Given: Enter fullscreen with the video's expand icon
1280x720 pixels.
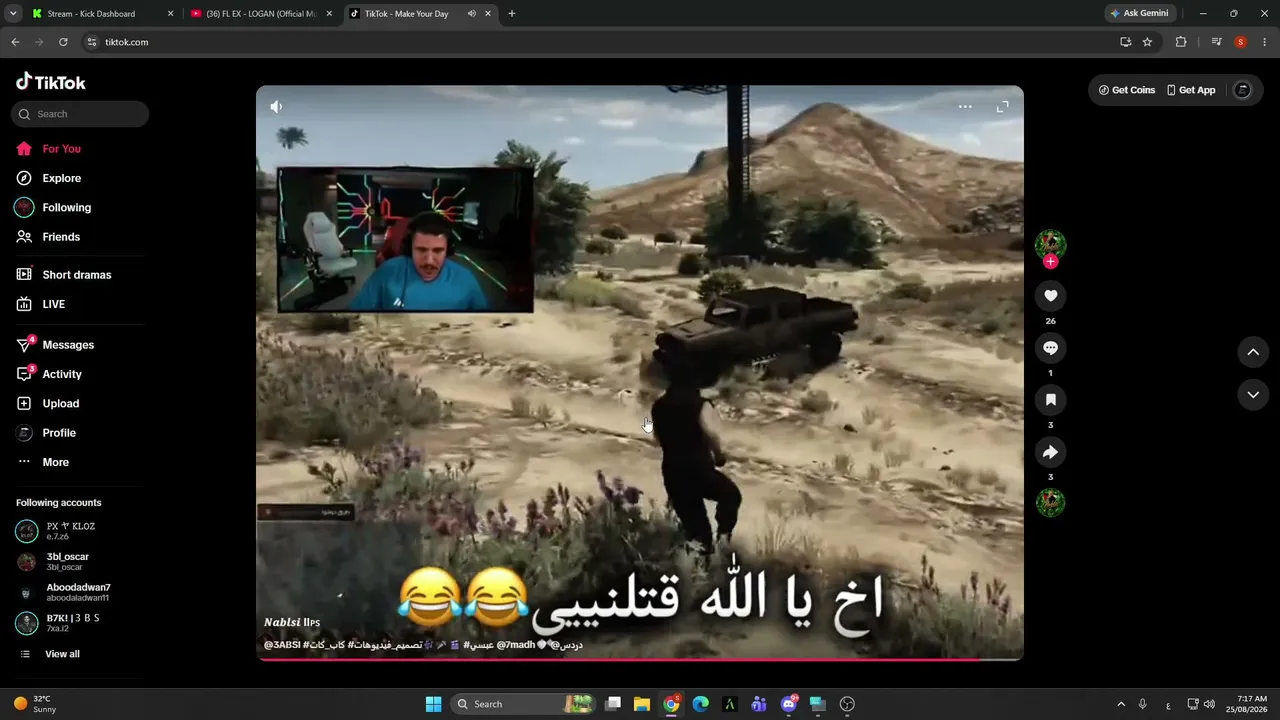Looking at the screenshot, I should 1002,106.
